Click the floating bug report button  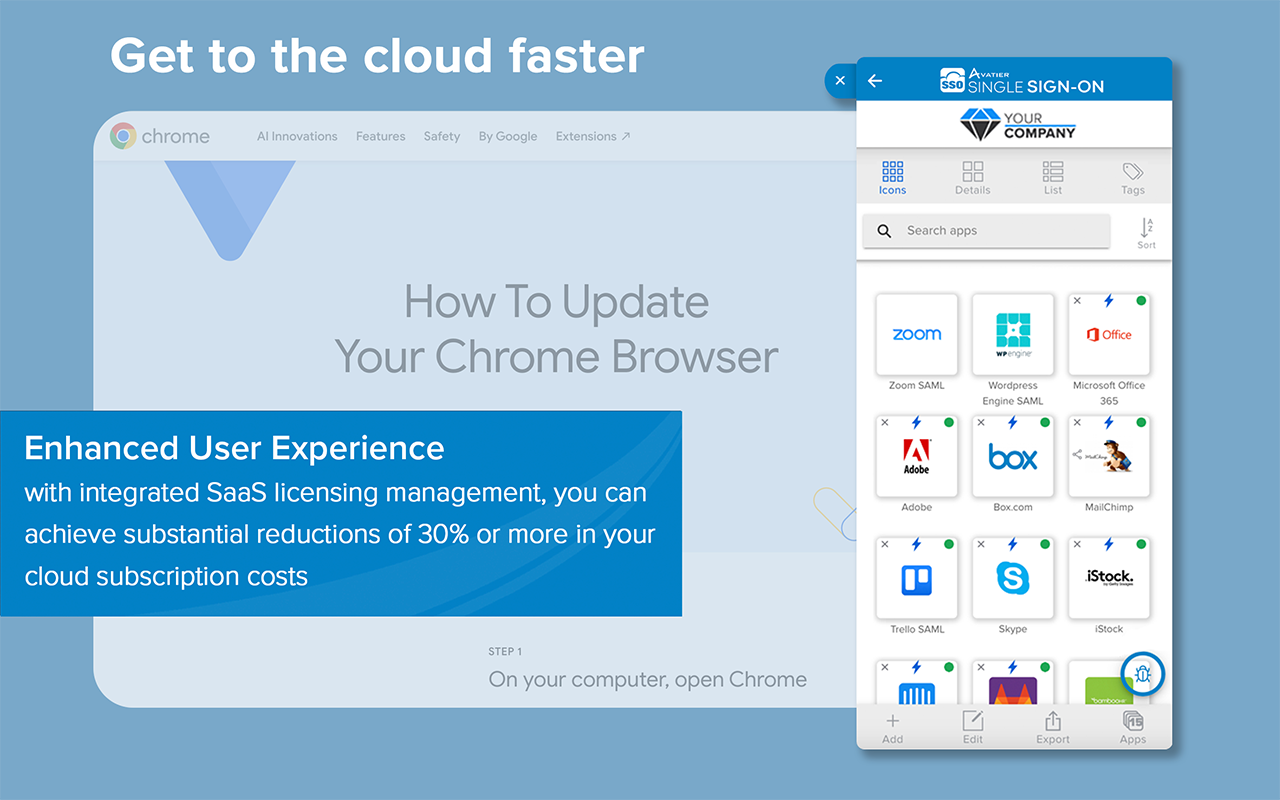click(1143, 674)
